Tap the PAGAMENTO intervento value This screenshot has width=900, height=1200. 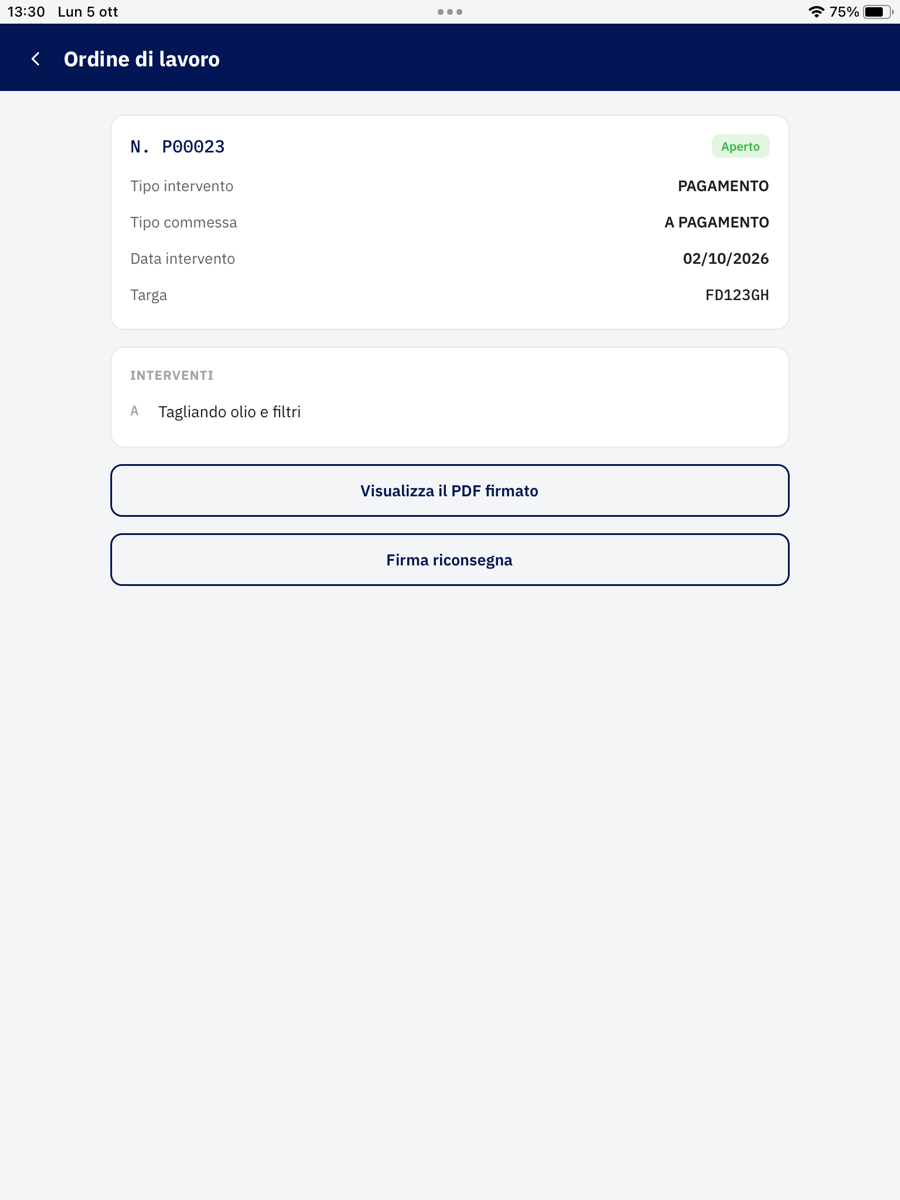pyautogui.click(x=723, y=186)
